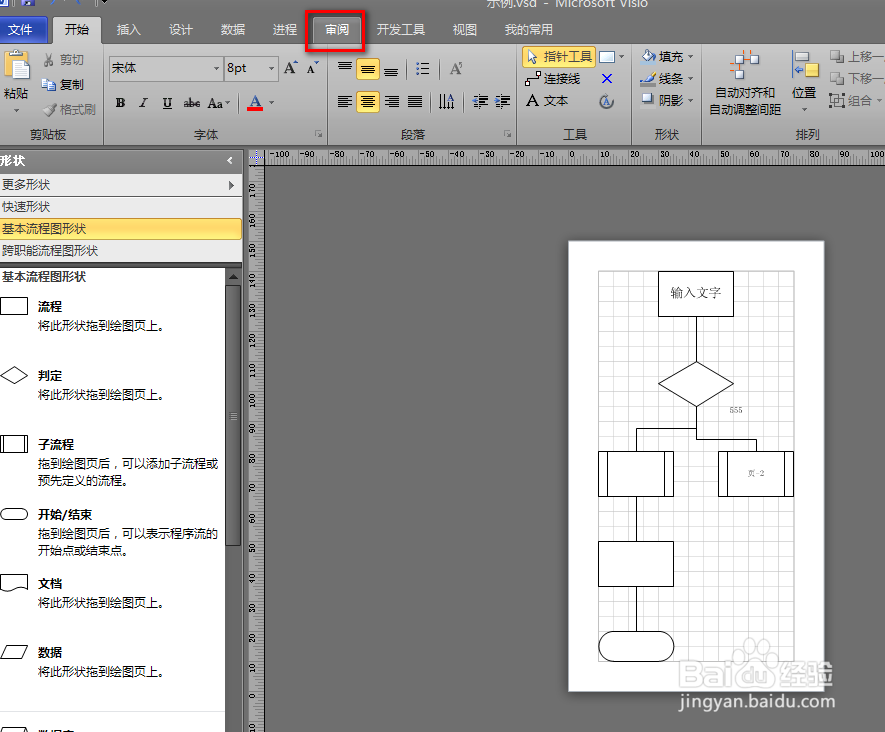
Task: Select the 输入文字 box on the drawing
Action: pyautogui.click(x=696, y=293)
